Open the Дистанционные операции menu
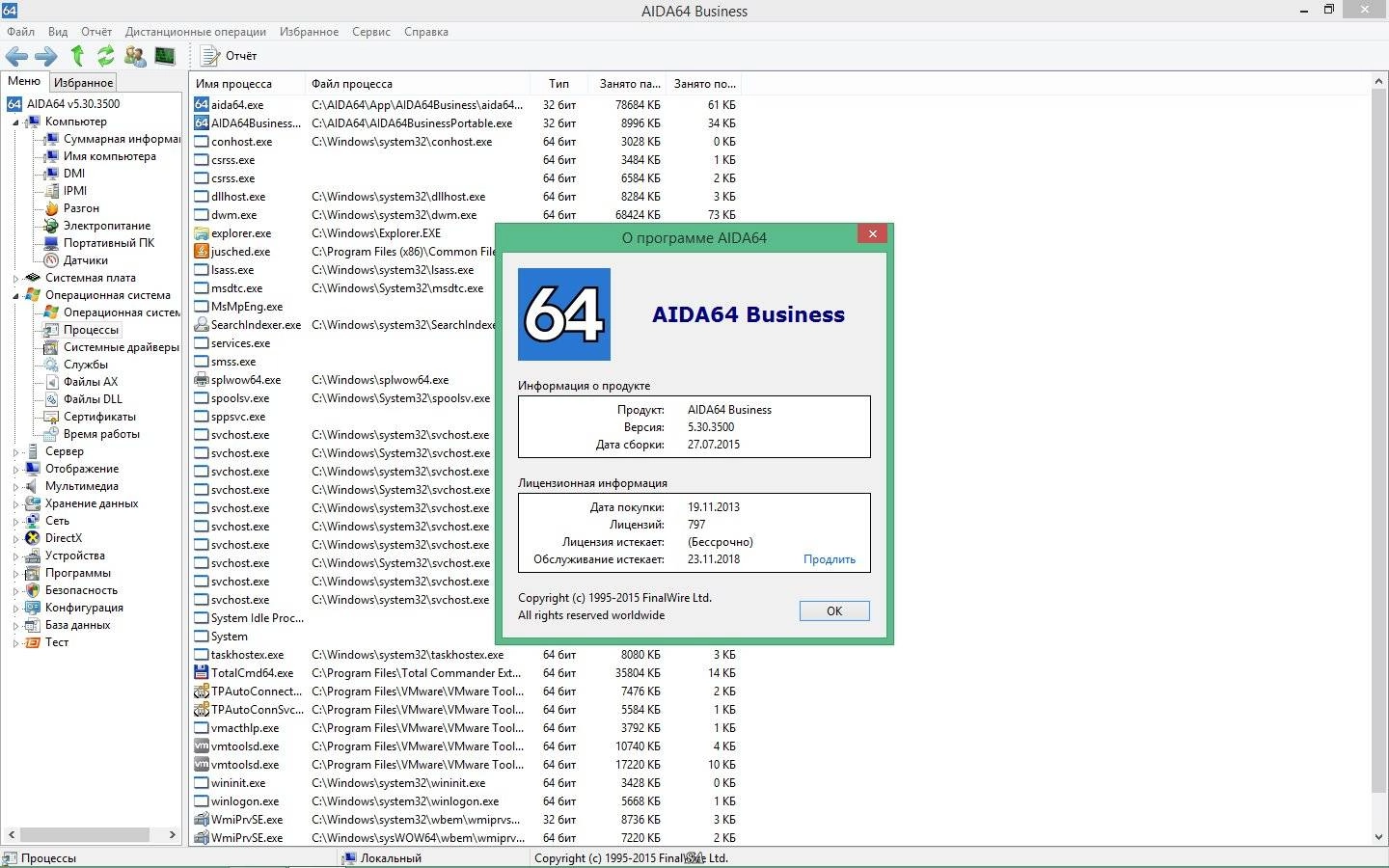 (x=196, y=32)
